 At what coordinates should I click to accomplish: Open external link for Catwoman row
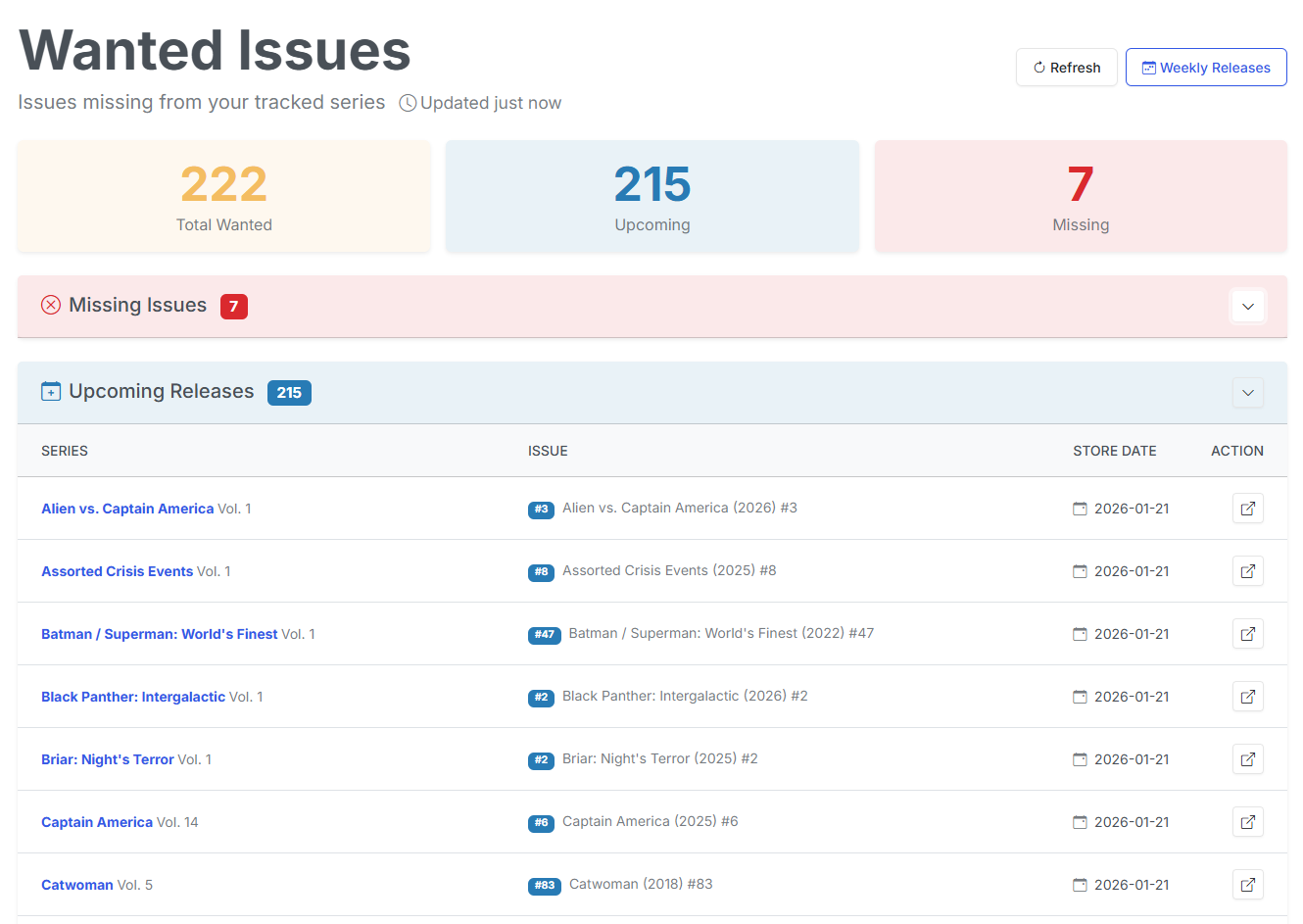[x=1247, y=885]
